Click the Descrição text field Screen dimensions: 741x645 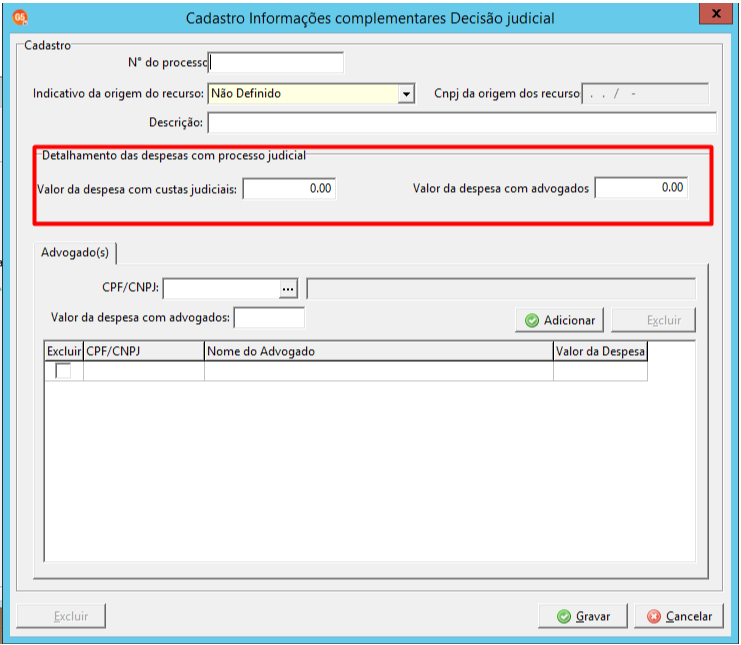click(462, 123)
